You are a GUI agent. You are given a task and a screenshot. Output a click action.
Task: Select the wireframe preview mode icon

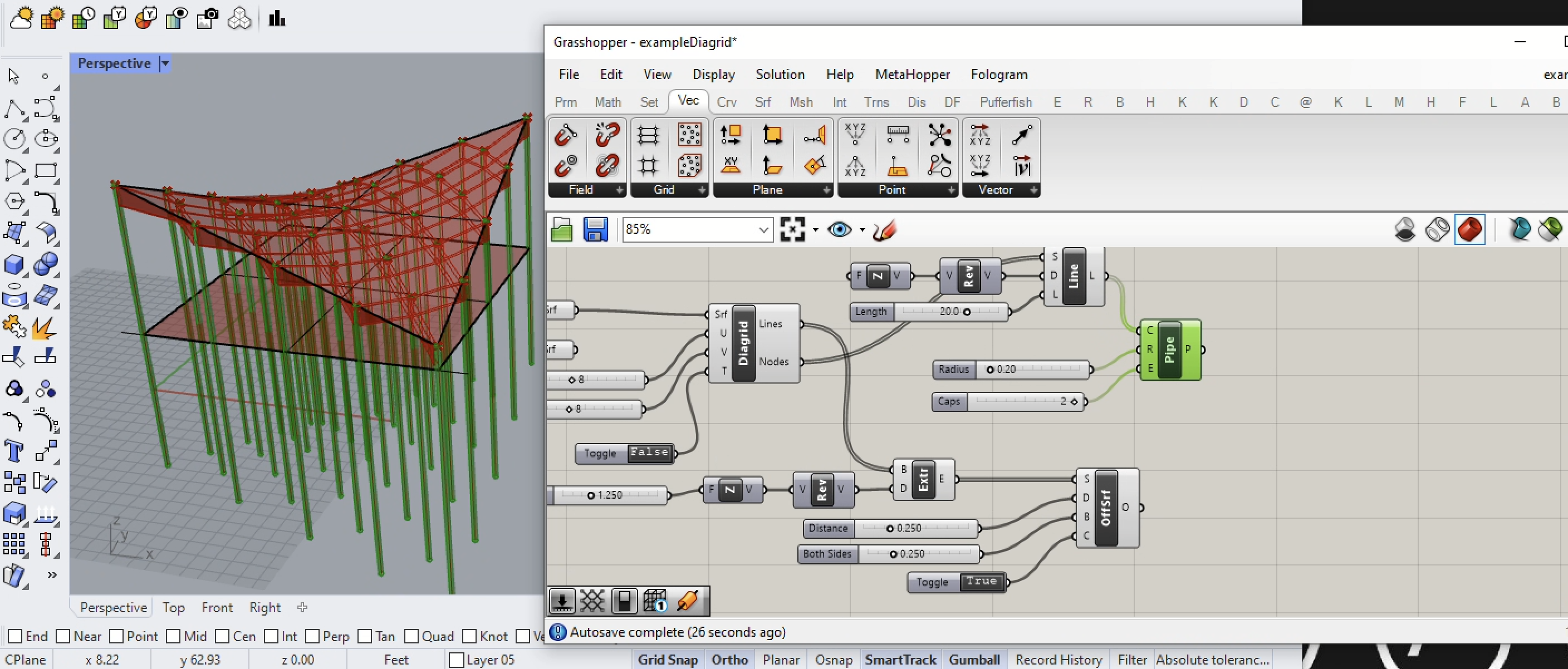tap(1437, 230)
